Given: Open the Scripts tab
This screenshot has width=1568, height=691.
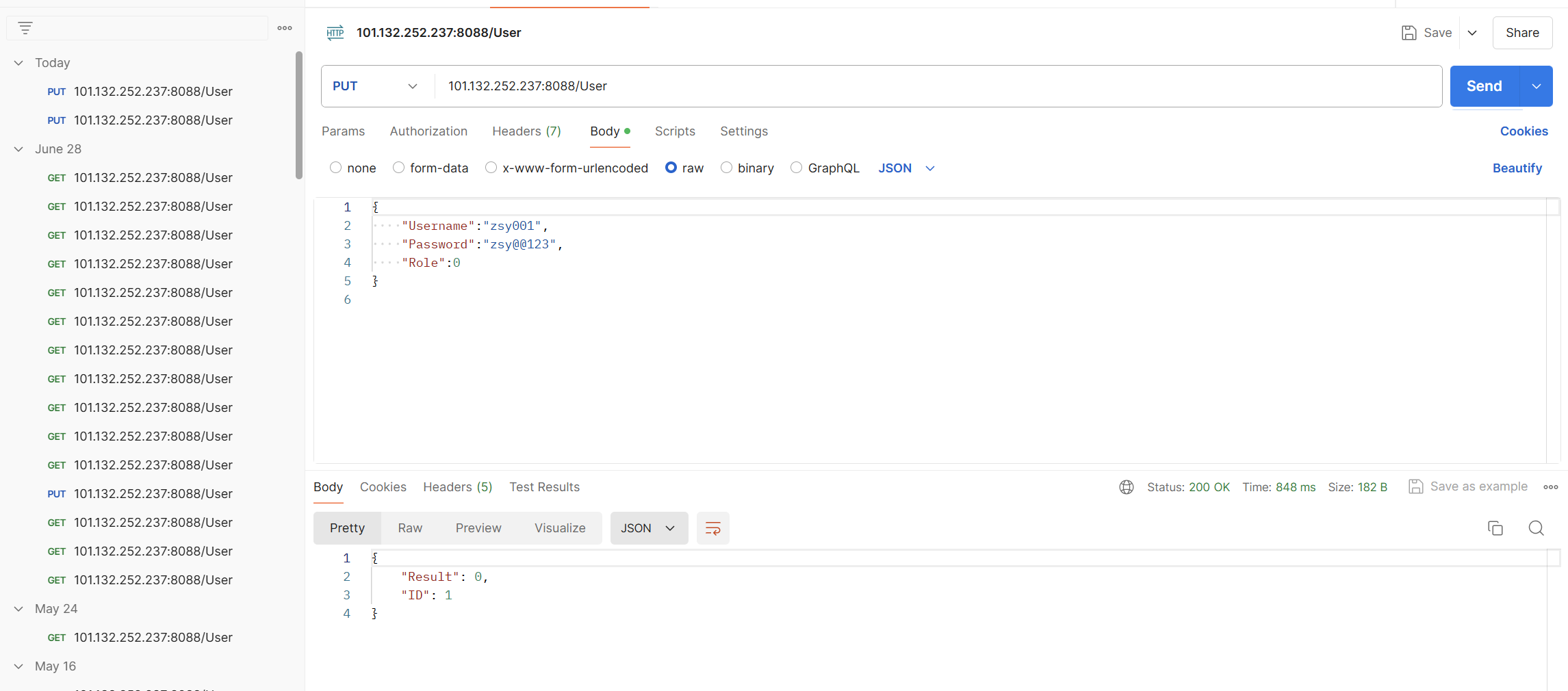Looking at the screenshot, I should tap(675, 131).
